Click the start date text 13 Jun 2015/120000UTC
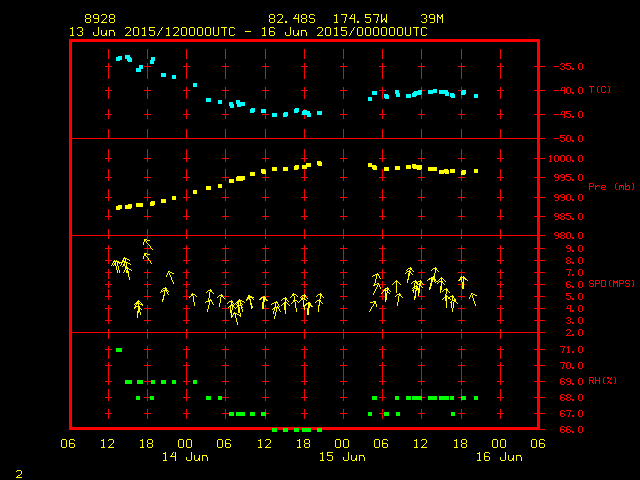The image size is (640, 480). tap(152, 32)
